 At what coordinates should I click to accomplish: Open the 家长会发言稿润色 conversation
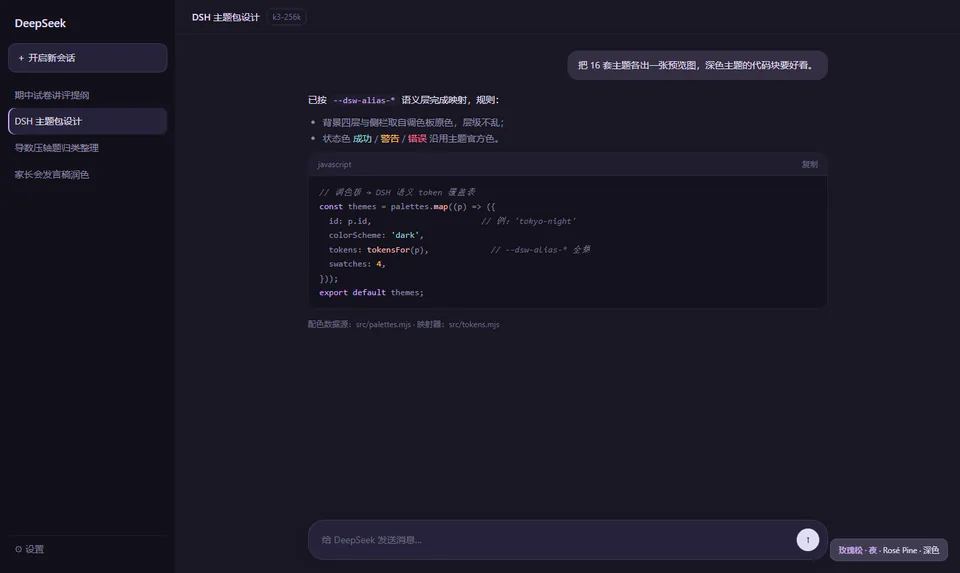pyautogui.click(x=88, y=174)
